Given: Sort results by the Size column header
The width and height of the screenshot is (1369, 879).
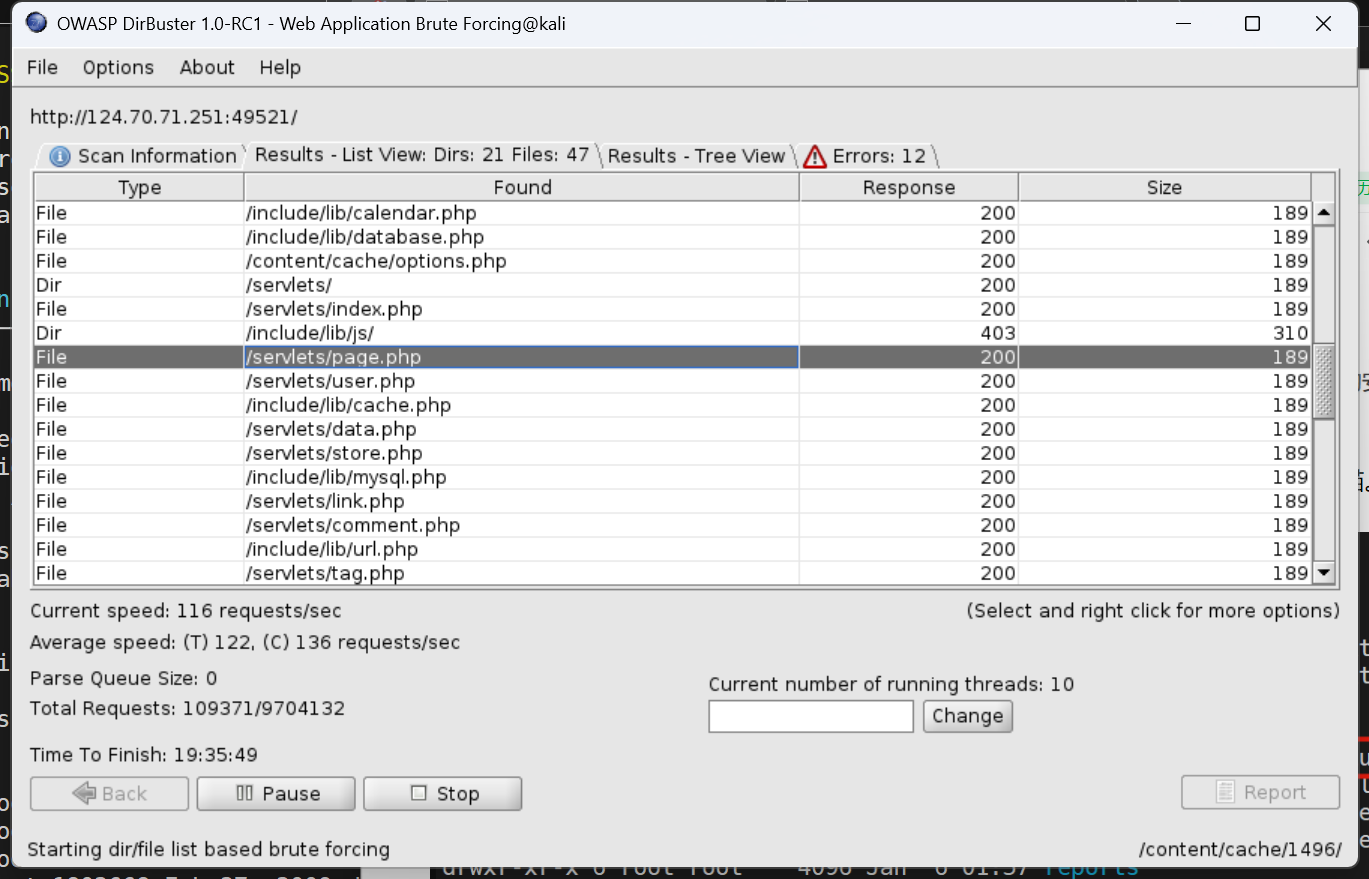Looking at the screenshot, I should point(1164,187).
